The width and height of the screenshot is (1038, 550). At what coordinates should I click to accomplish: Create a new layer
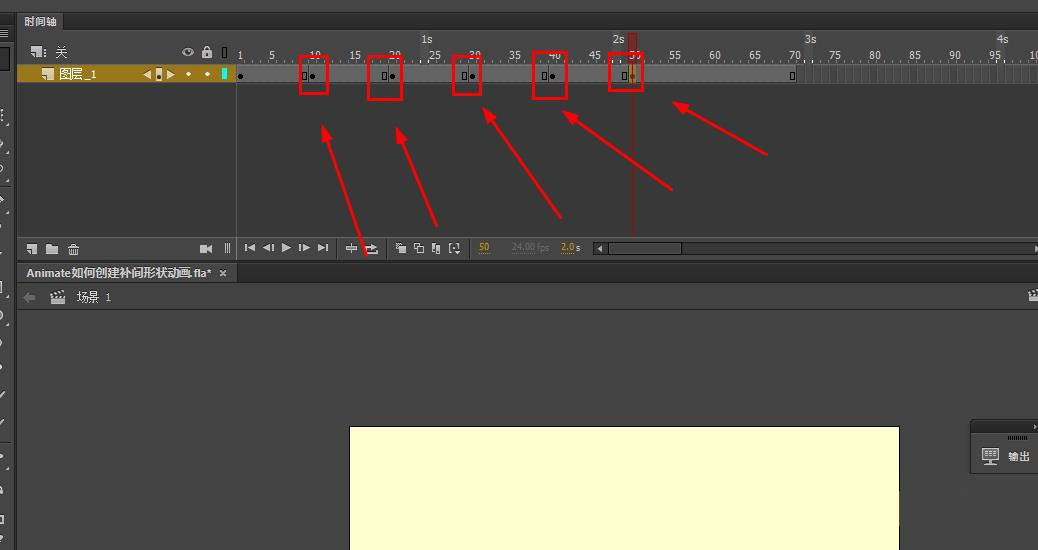tap(32, 249)
